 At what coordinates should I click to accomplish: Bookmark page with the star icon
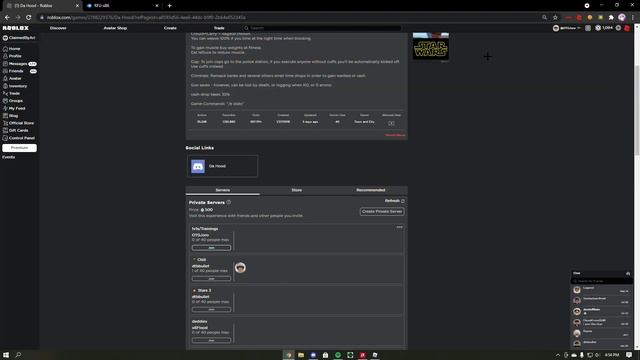[x=555, y=18]
